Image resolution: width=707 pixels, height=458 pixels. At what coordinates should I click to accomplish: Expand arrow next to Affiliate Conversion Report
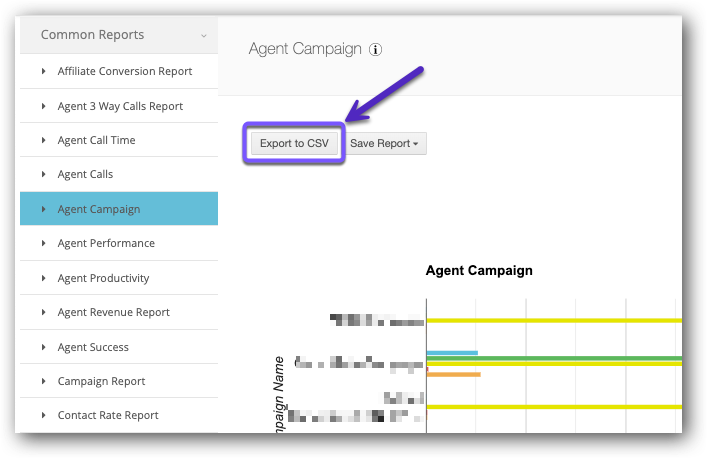43,71
